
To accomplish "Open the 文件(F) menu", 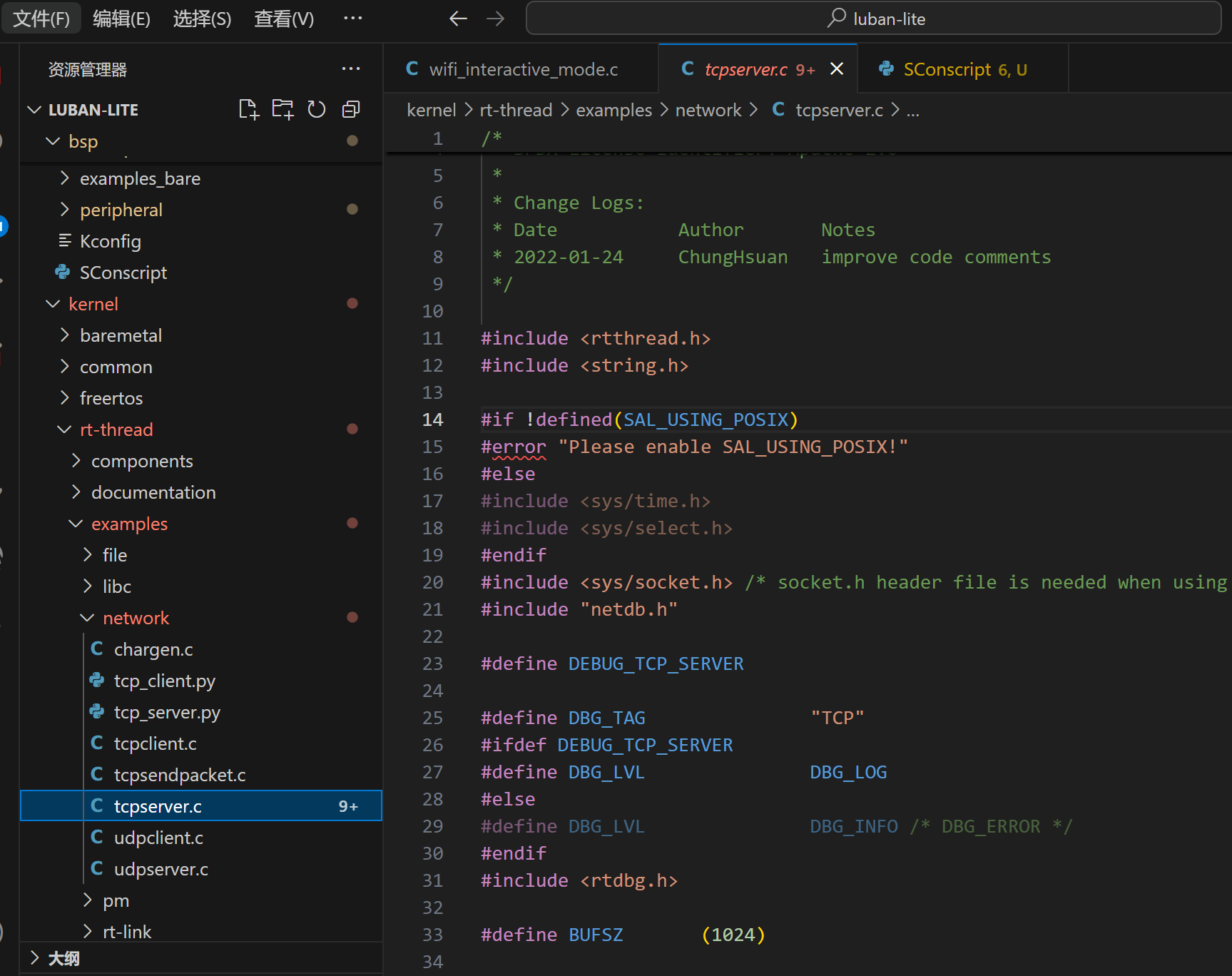I will 41,19.
